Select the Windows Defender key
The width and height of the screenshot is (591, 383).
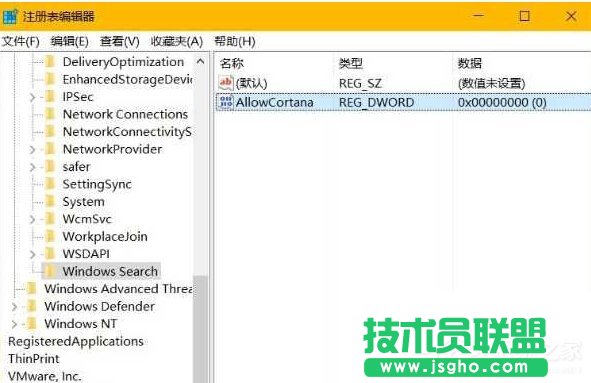(x=100, y=306)
